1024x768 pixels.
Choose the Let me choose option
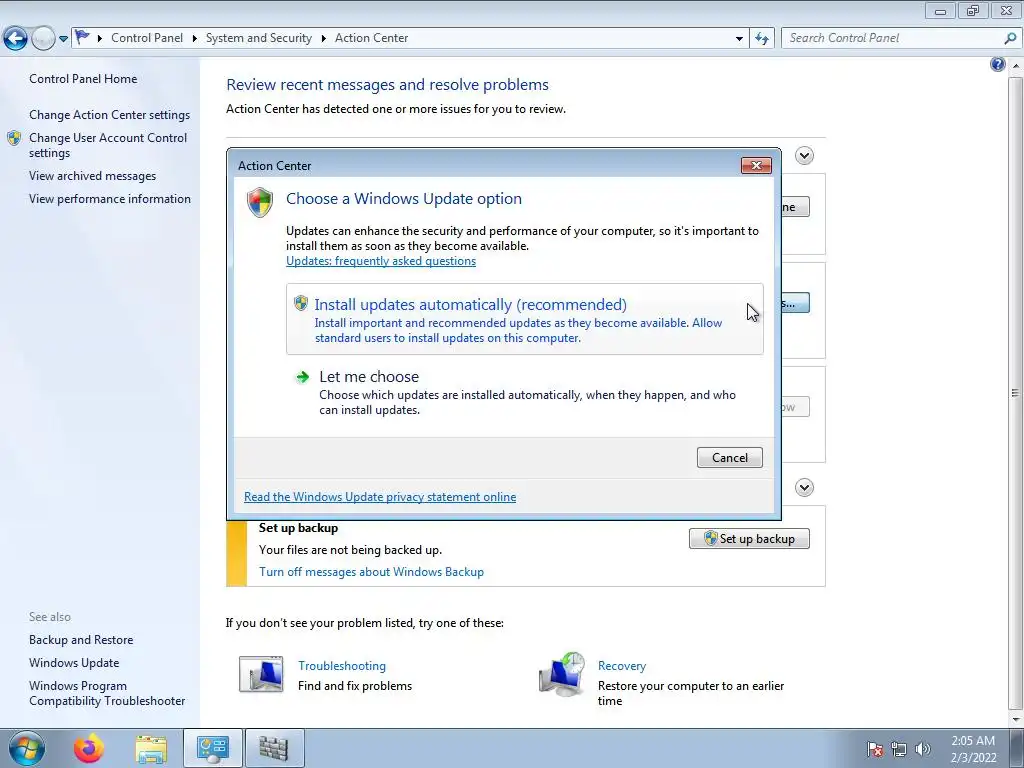(x=524, y=392)
